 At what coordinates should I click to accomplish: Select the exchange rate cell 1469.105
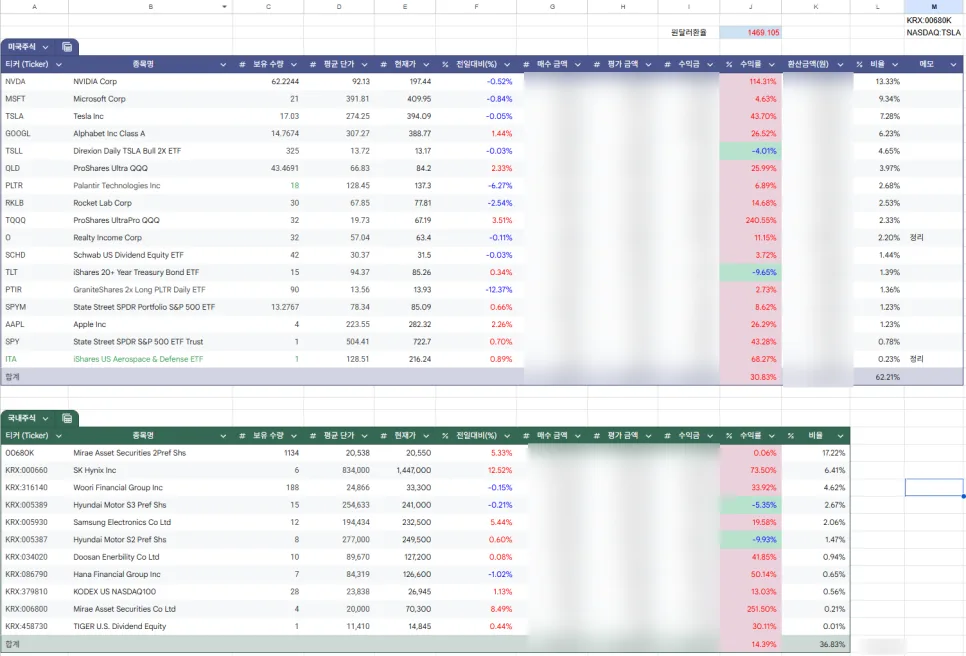coord(750,33)
